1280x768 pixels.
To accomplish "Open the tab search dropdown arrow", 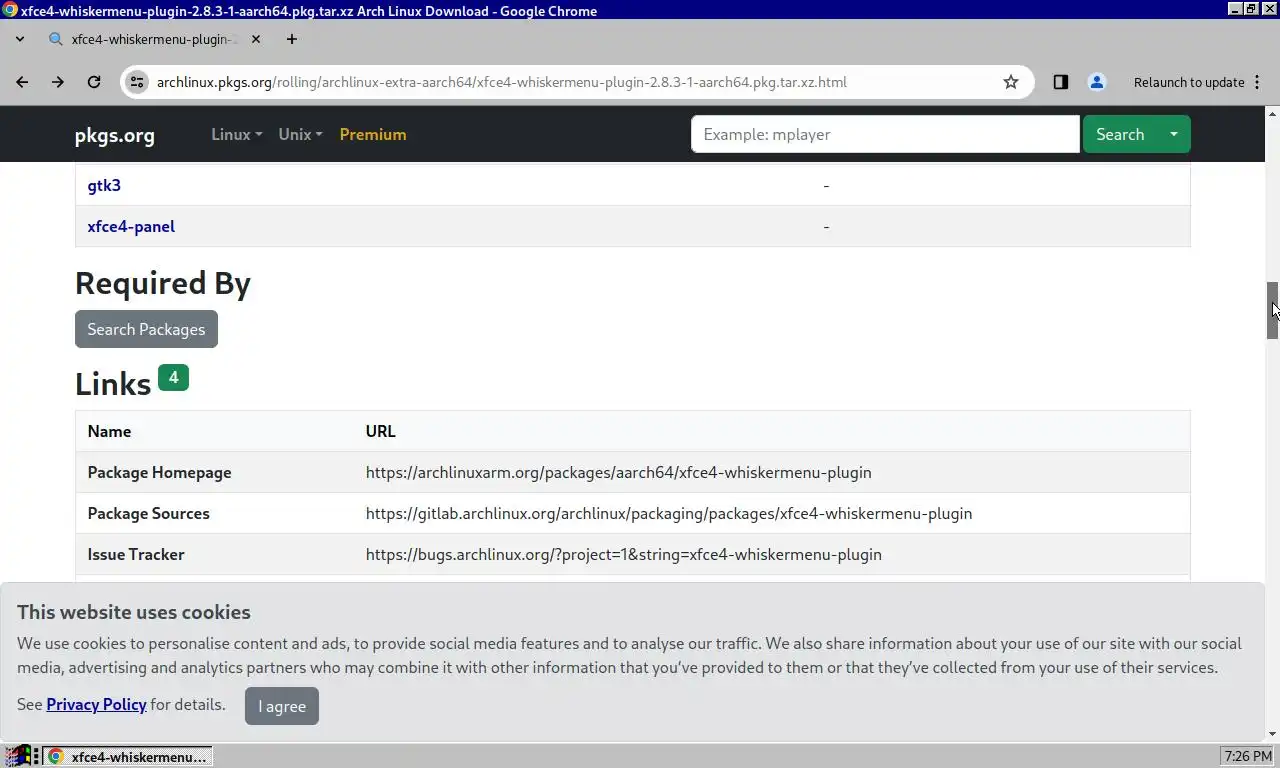I will [20, 39].
